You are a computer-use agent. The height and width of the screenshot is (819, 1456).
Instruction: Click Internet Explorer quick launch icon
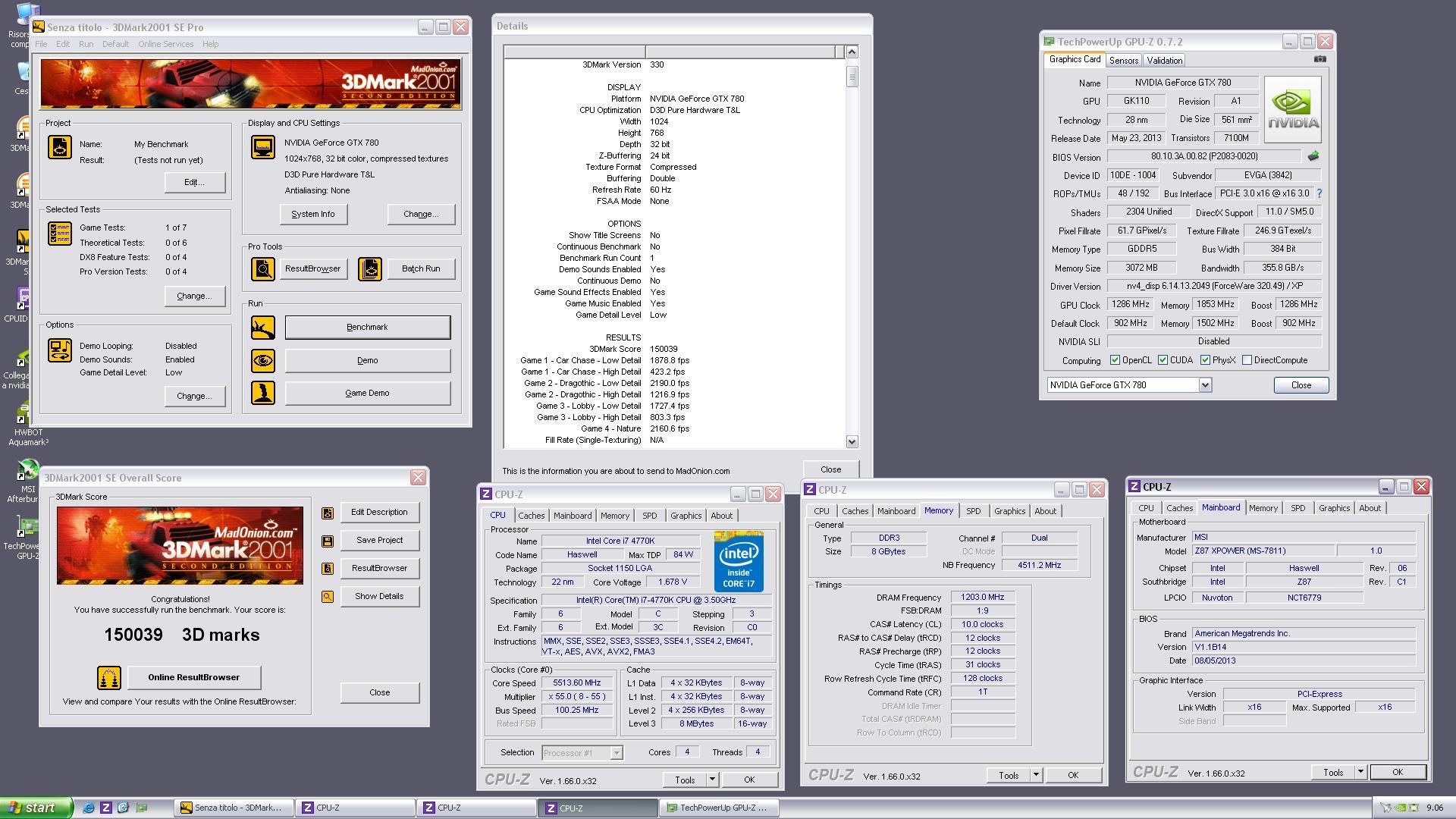pos(89,808)
